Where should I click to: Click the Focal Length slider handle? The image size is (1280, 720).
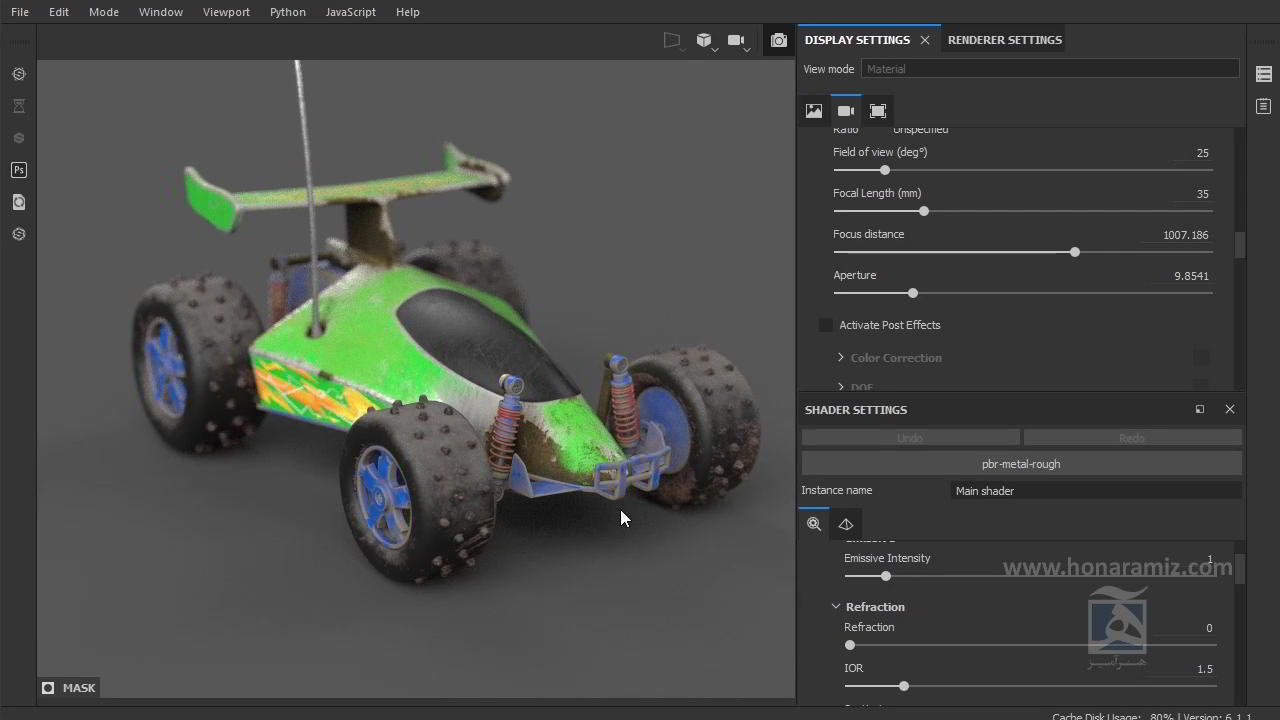click(924, 211)
